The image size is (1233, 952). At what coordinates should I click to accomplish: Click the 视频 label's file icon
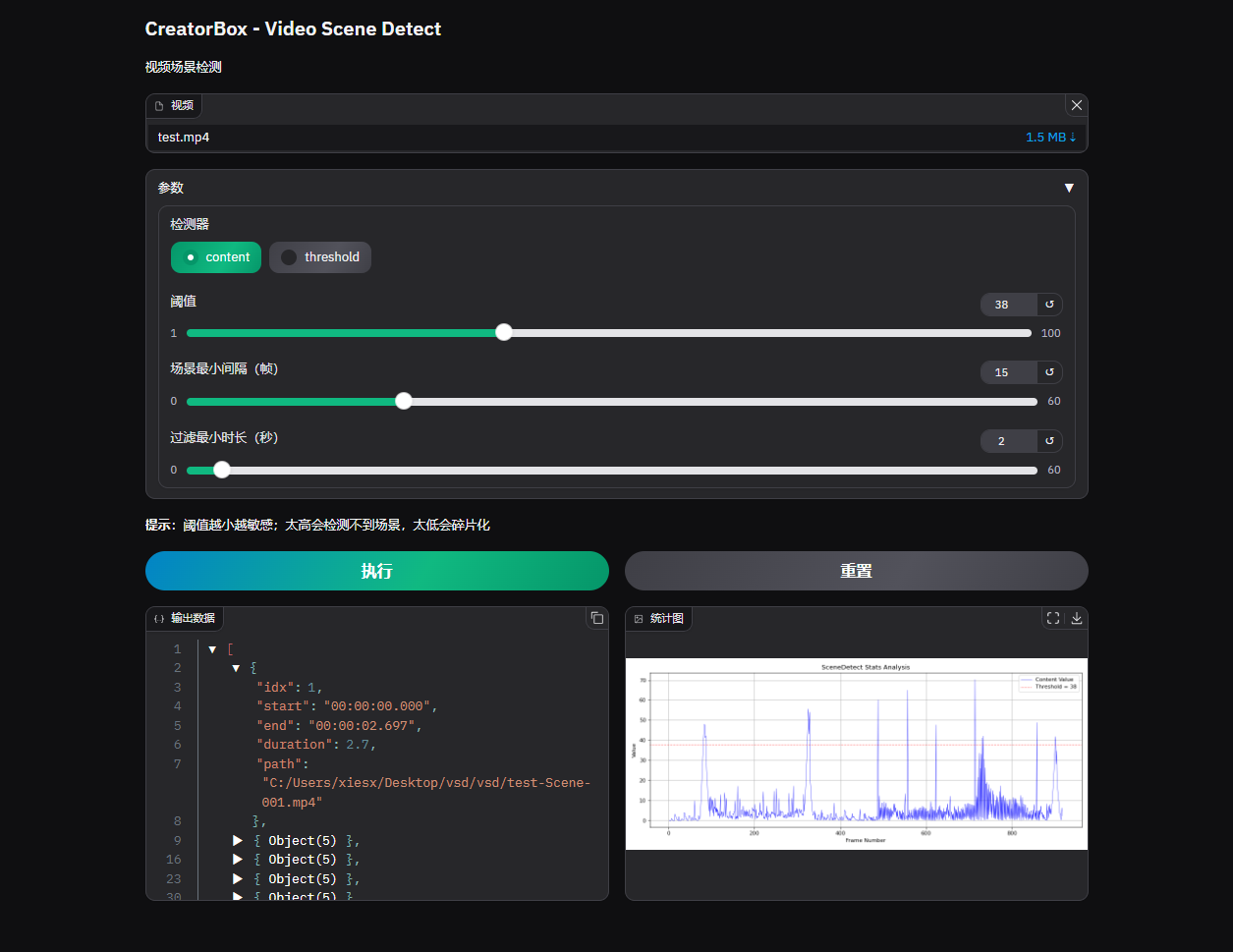pos(159,106)
